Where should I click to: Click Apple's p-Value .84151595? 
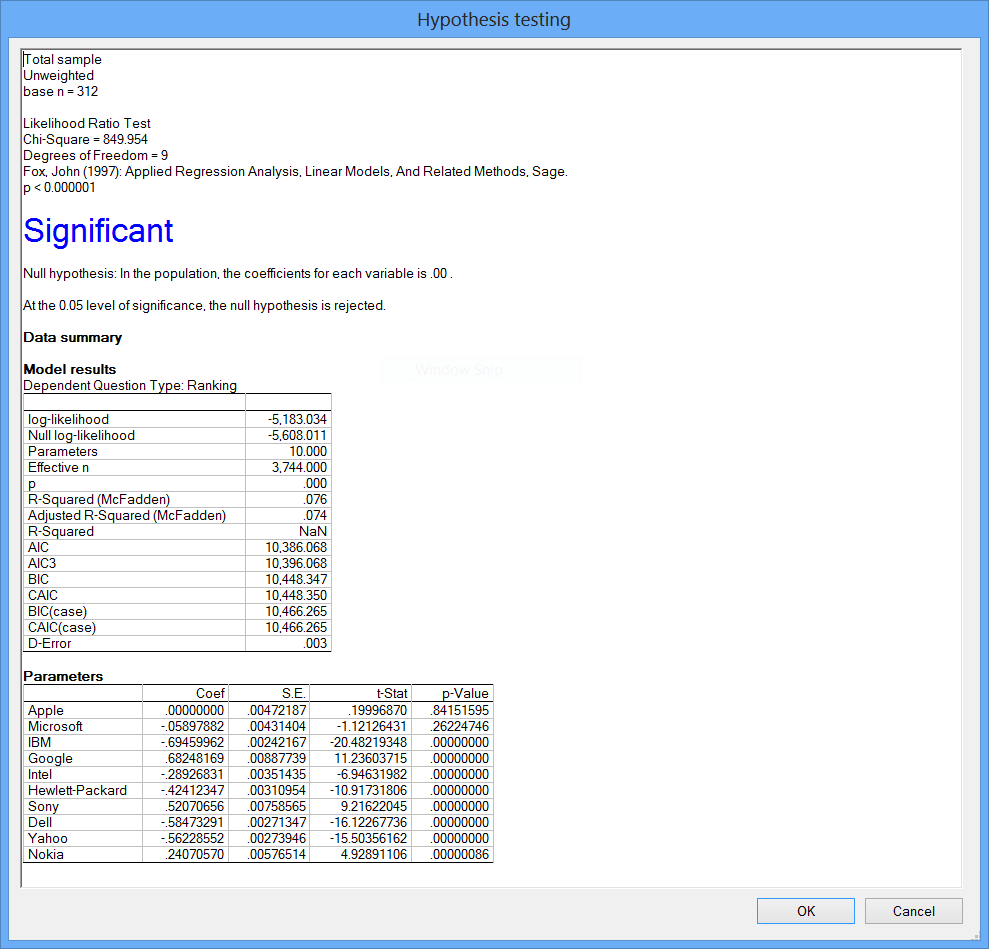pyautogui.click(x=460, y=710)
